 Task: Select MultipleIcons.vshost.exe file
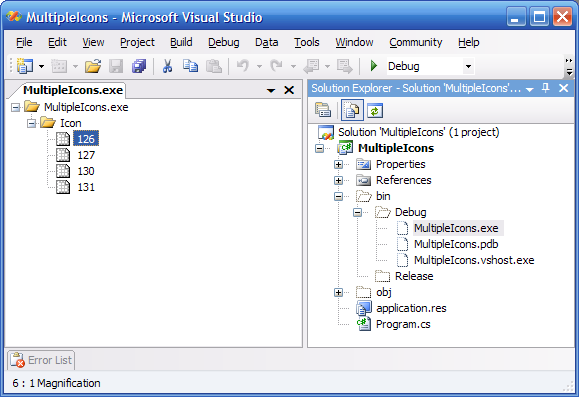click(474, 260)
